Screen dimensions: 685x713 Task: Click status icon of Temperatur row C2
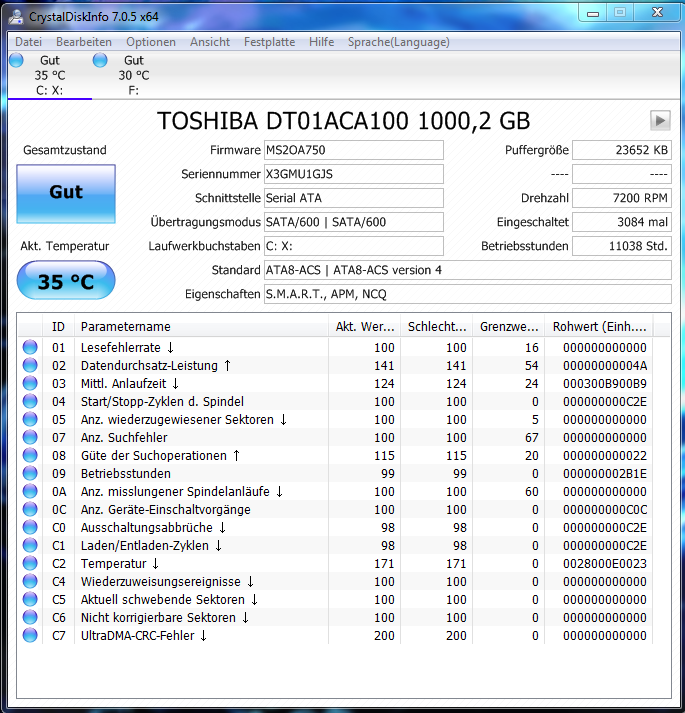point(30,563)
